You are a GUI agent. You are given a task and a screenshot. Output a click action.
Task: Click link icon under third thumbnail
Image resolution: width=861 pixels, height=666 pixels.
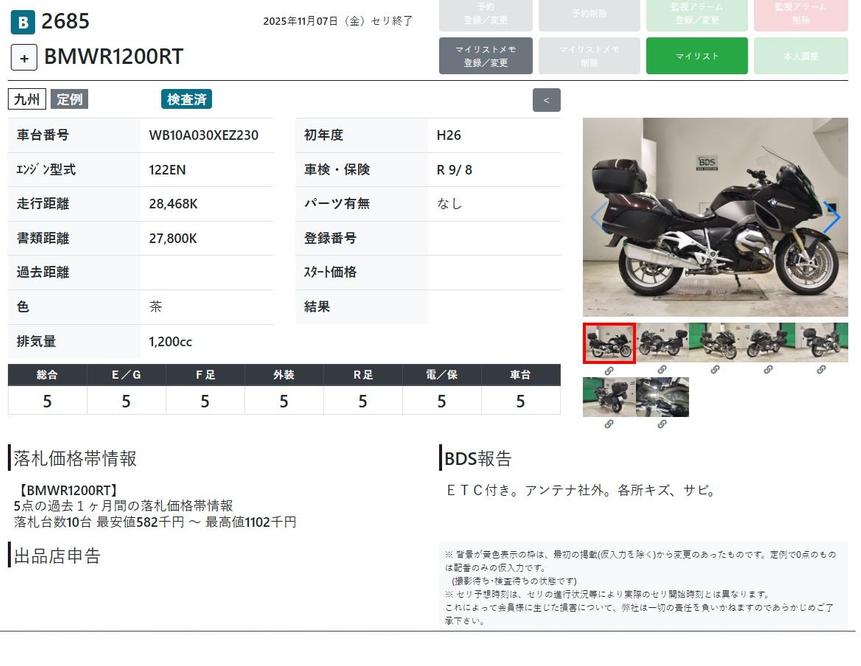click(715, 370)
